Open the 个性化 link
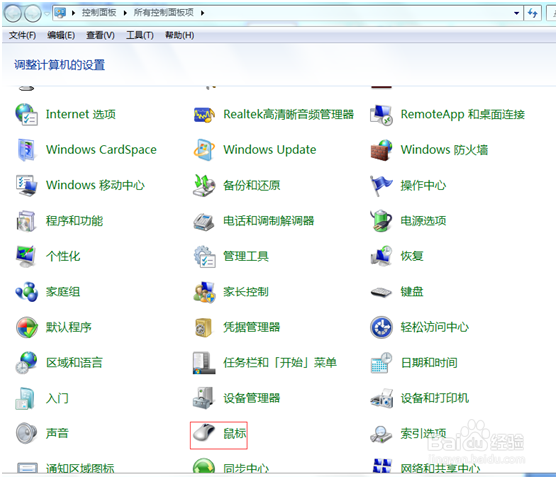558x479 pixels. (63, 256)
